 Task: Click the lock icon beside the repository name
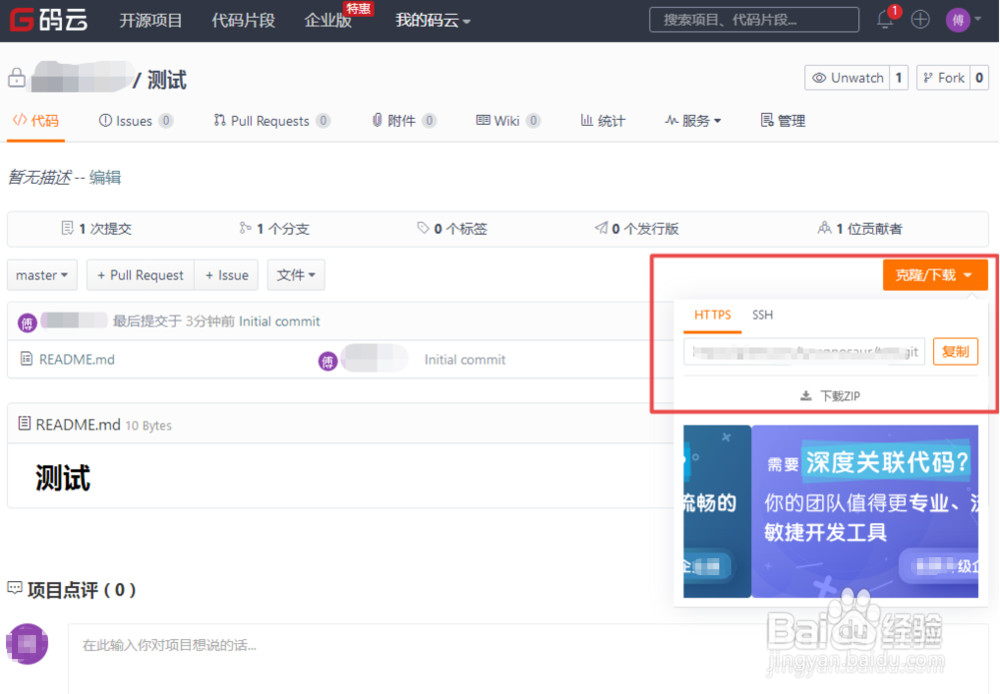[x=16, y=77]
